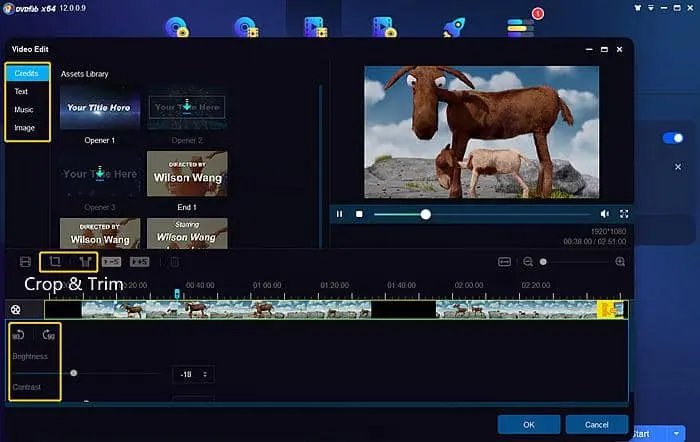Open the Start button dropdown arrow

[x=677, y=433]
